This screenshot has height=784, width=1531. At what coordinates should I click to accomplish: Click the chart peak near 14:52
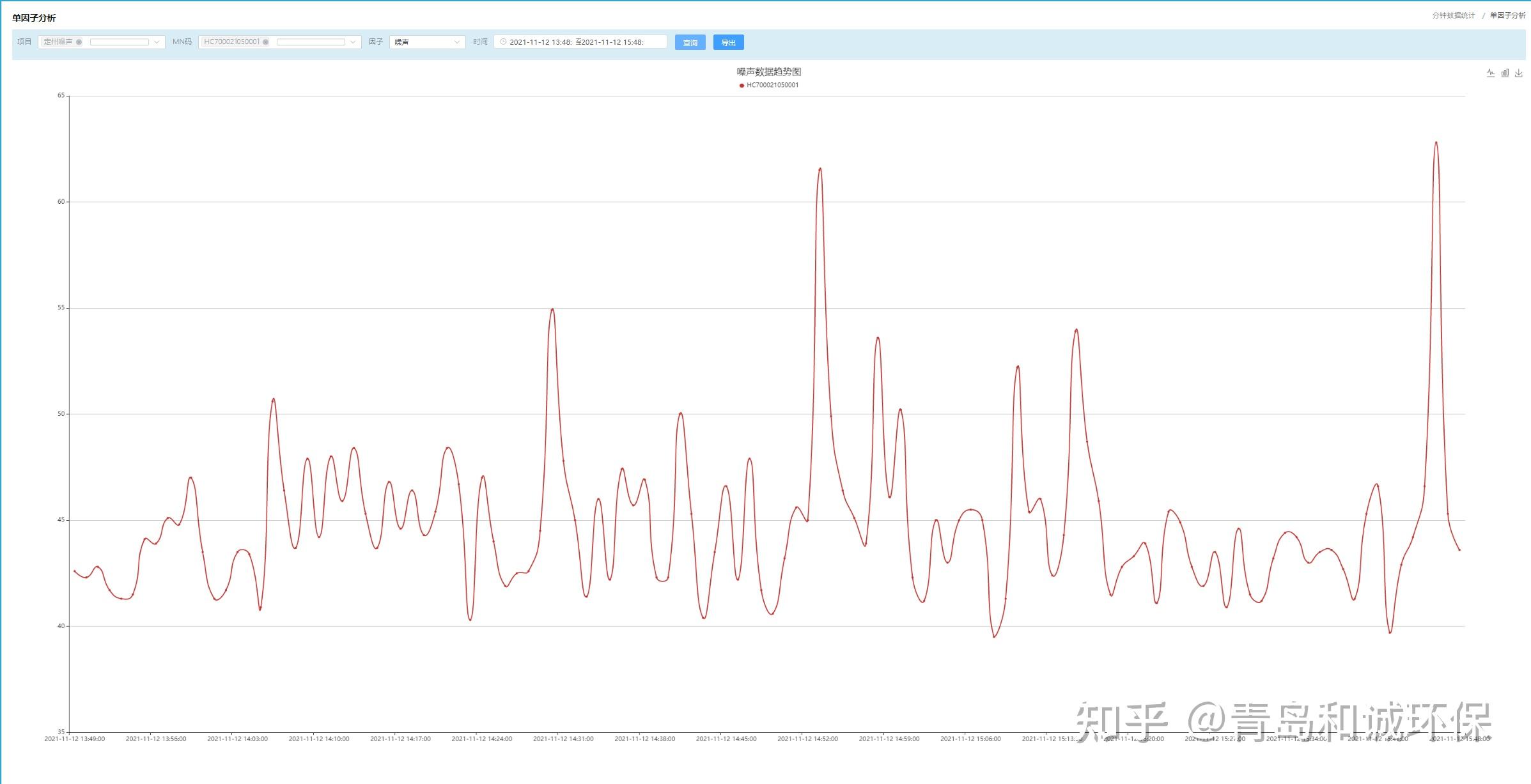[x=820, y=169]
